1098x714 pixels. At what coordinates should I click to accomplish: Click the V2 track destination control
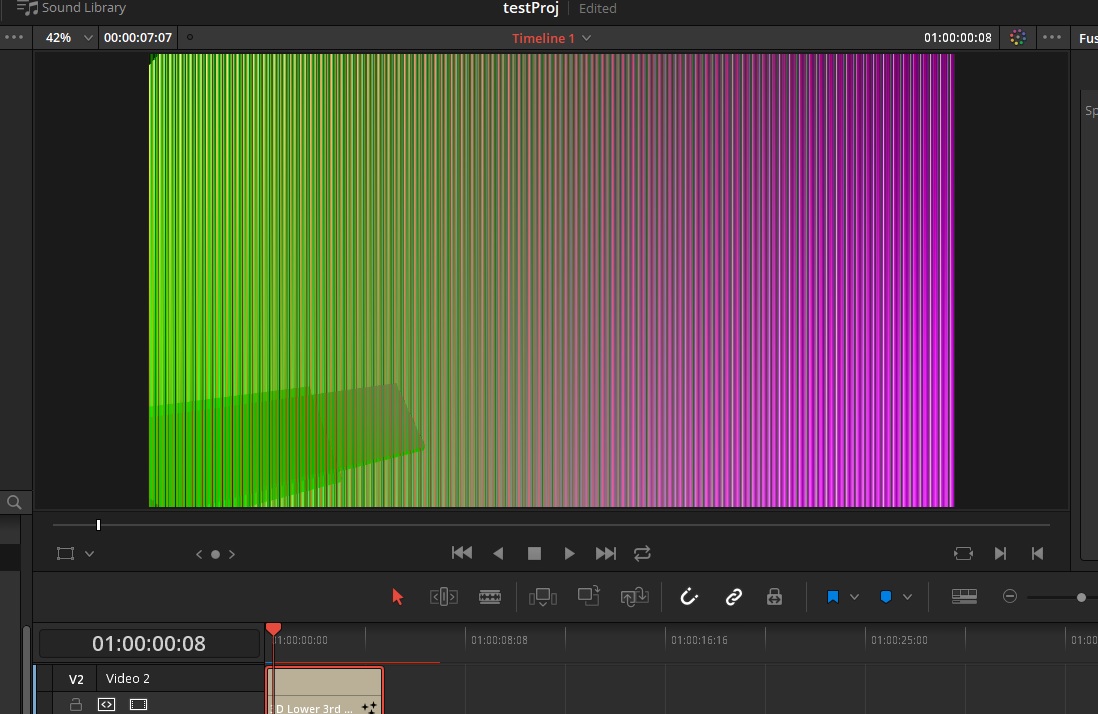click(x=76, y=679)
